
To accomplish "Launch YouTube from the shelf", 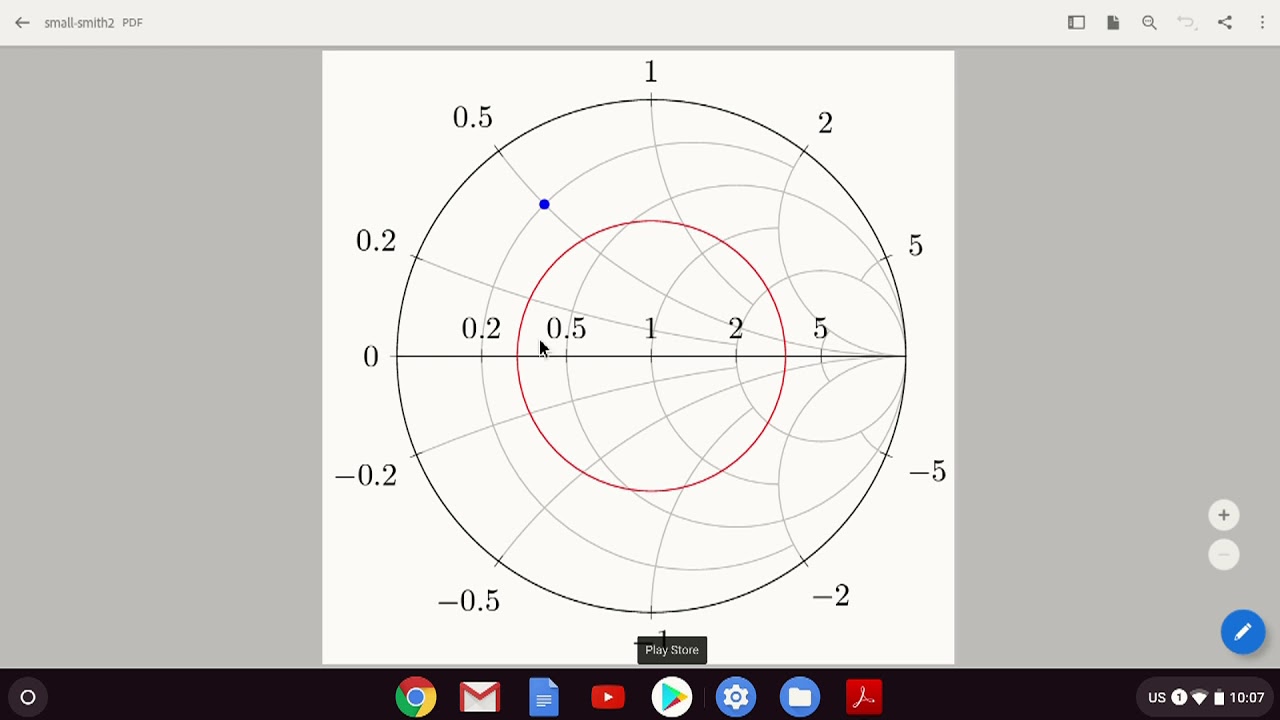I will pyautogui.click(x=608, y=697).
